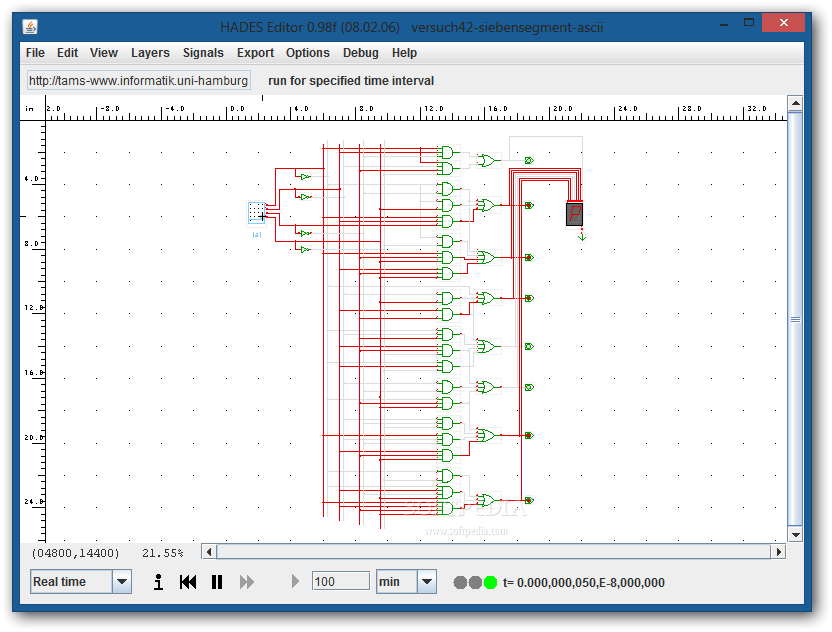Screen dimensions: 832x632
Task: Open the Real time mode dropdown
Action: [122, 582]
